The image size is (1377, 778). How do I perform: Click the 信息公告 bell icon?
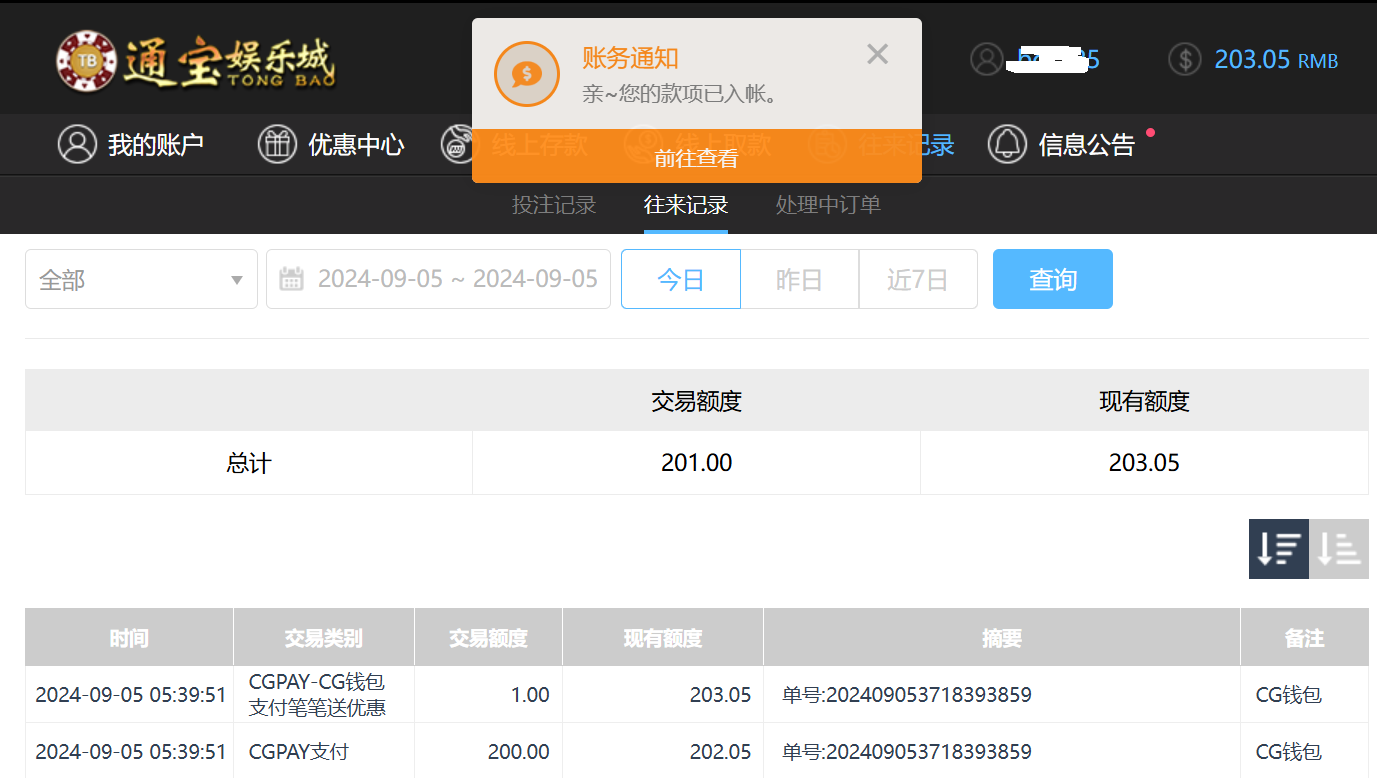[1007, 144]
